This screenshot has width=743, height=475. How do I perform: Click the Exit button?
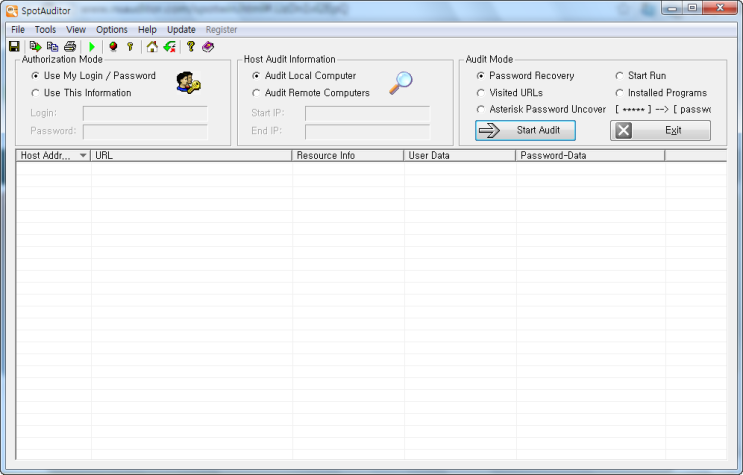[x=660, y=130]
